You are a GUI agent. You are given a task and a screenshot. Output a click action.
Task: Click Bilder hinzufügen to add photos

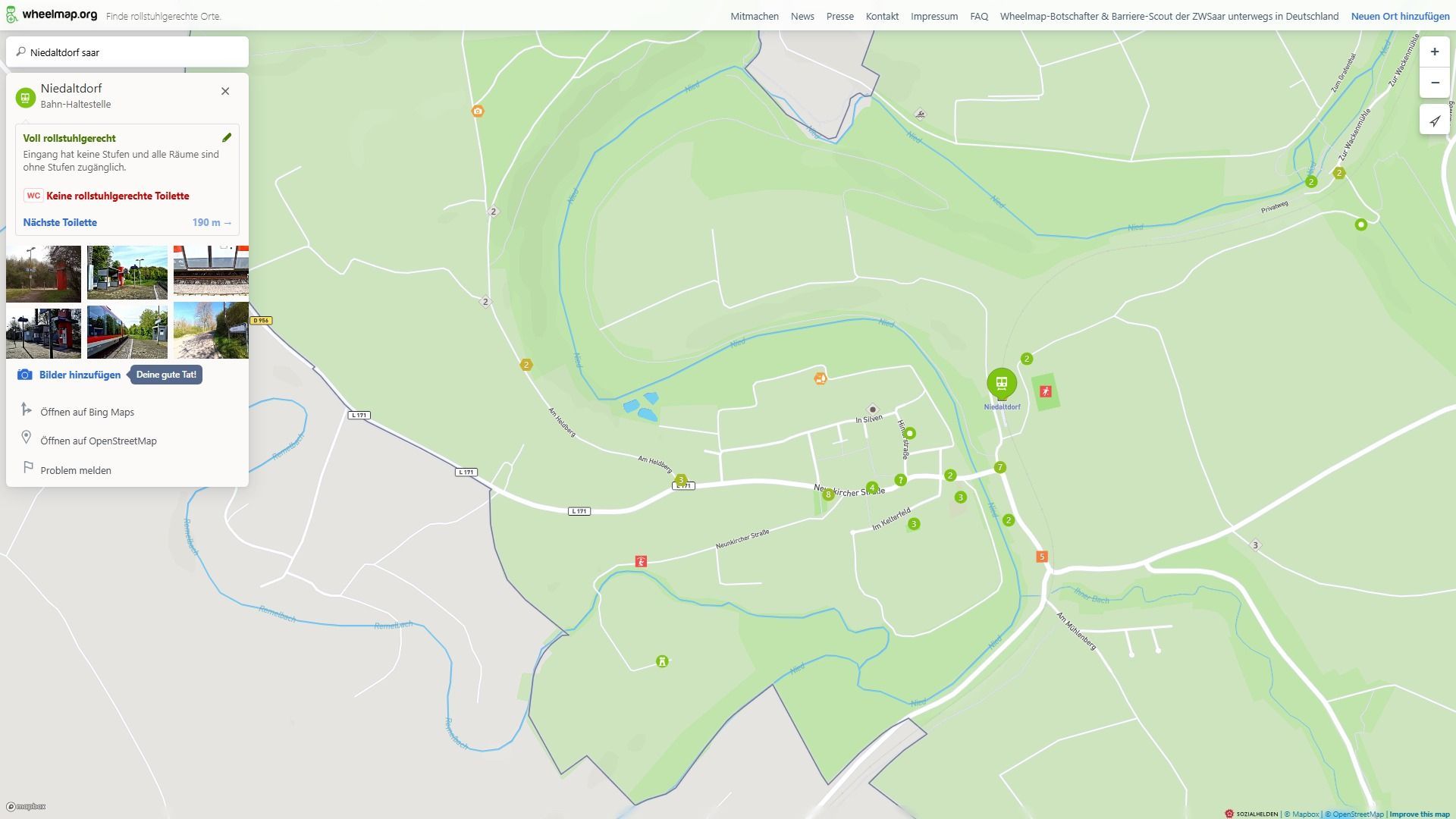tap(80, 375)
